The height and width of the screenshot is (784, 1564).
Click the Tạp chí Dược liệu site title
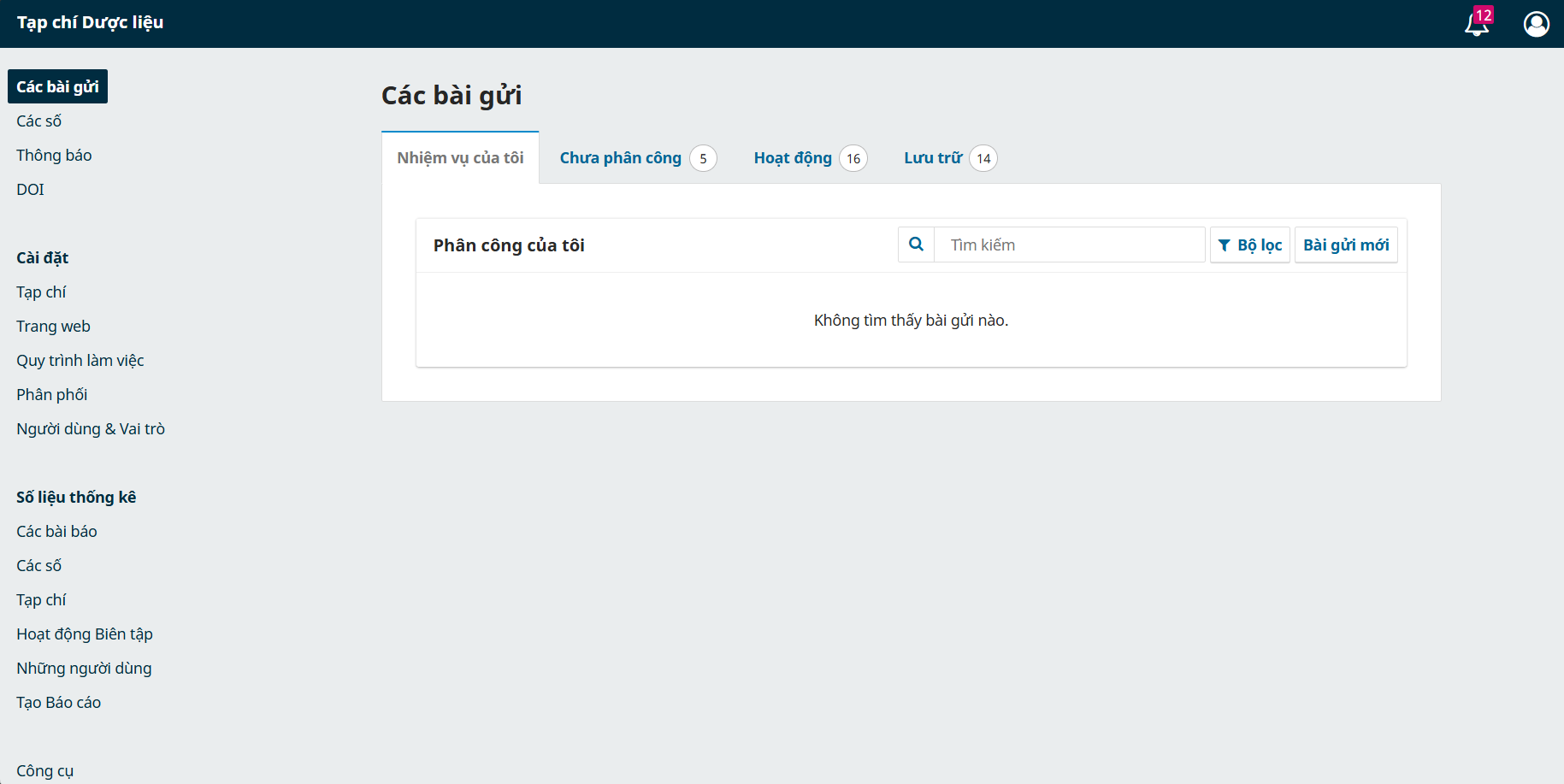pos(90,23)
